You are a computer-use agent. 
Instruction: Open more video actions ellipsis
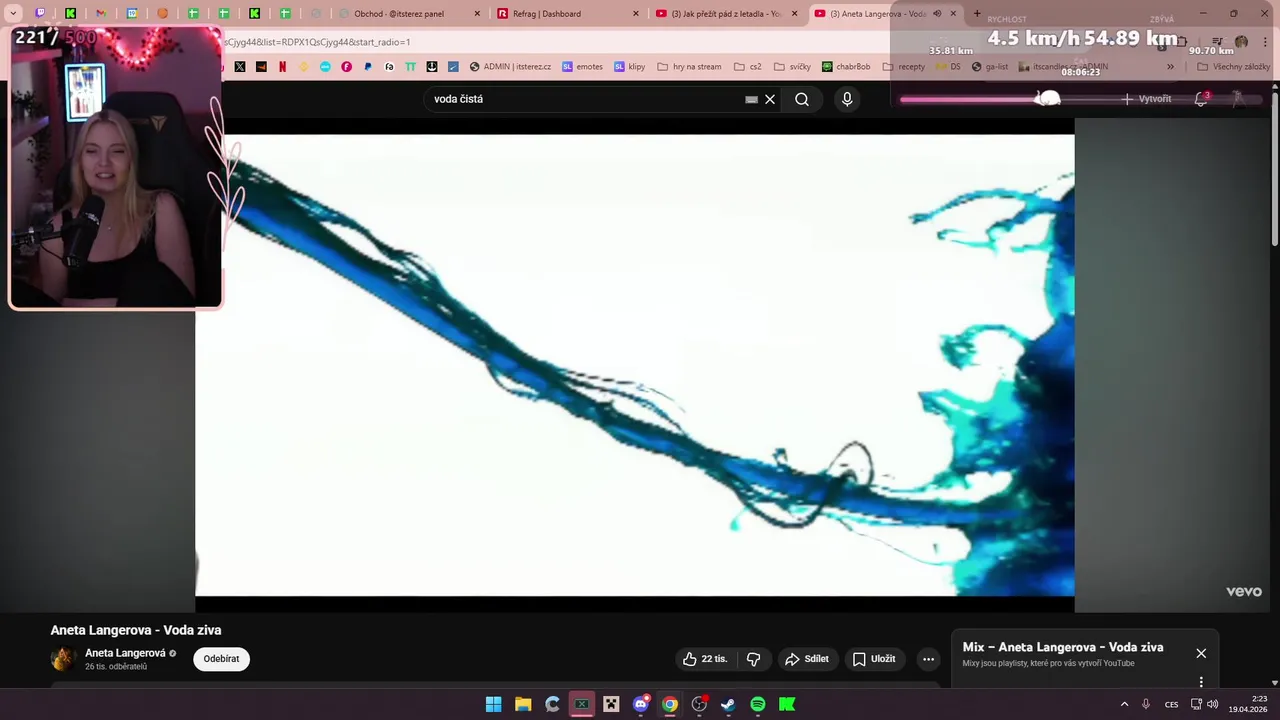coord(928,659)
